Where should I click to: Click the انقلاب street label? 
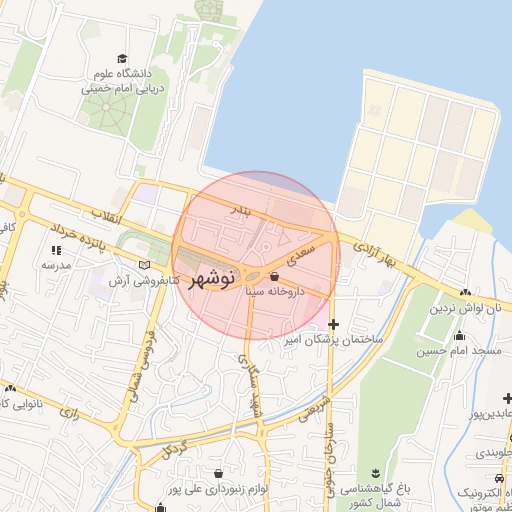coord(107,217)
